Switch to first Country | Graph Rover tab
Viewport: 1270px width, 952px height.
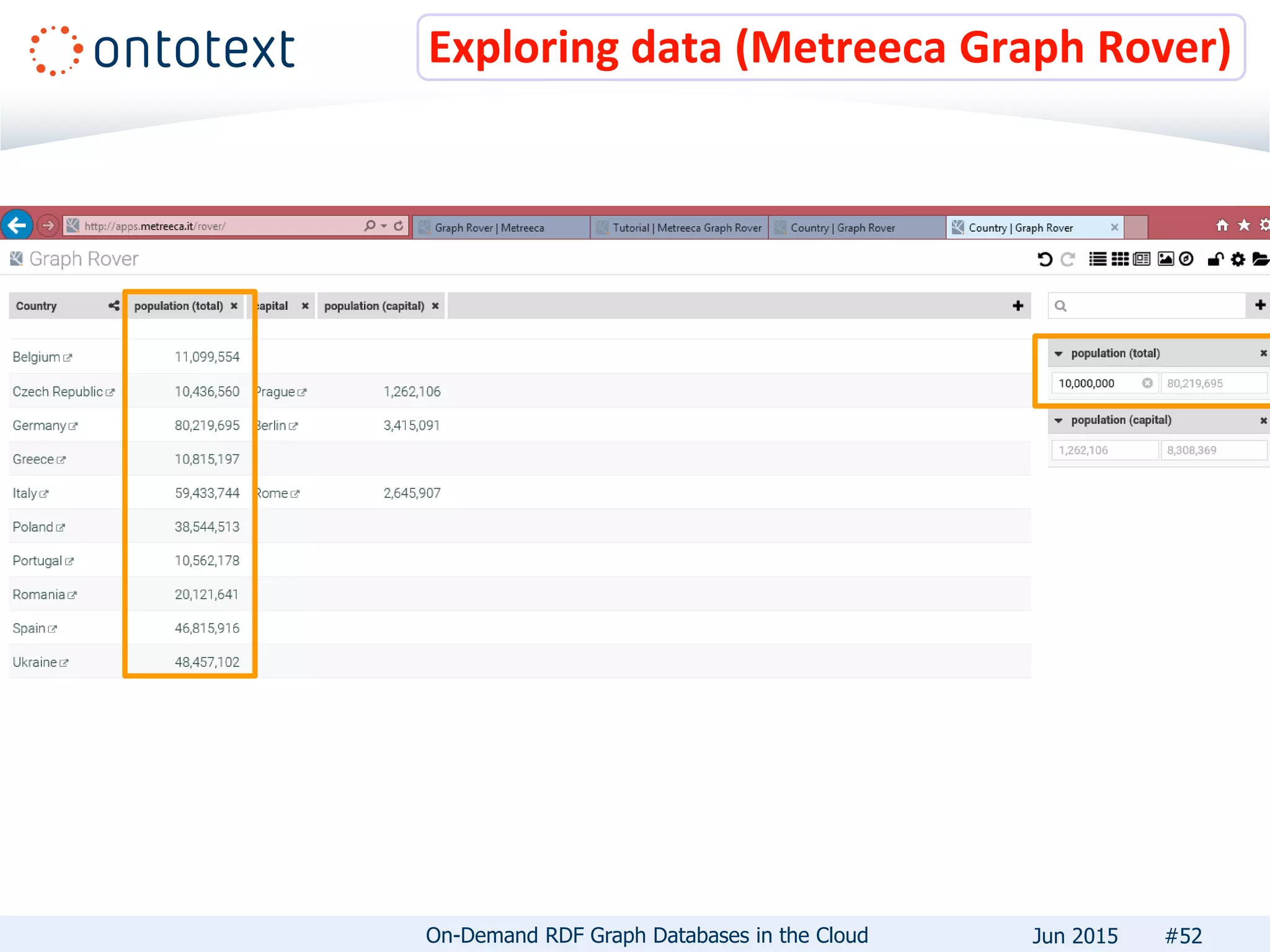(857, 227)
